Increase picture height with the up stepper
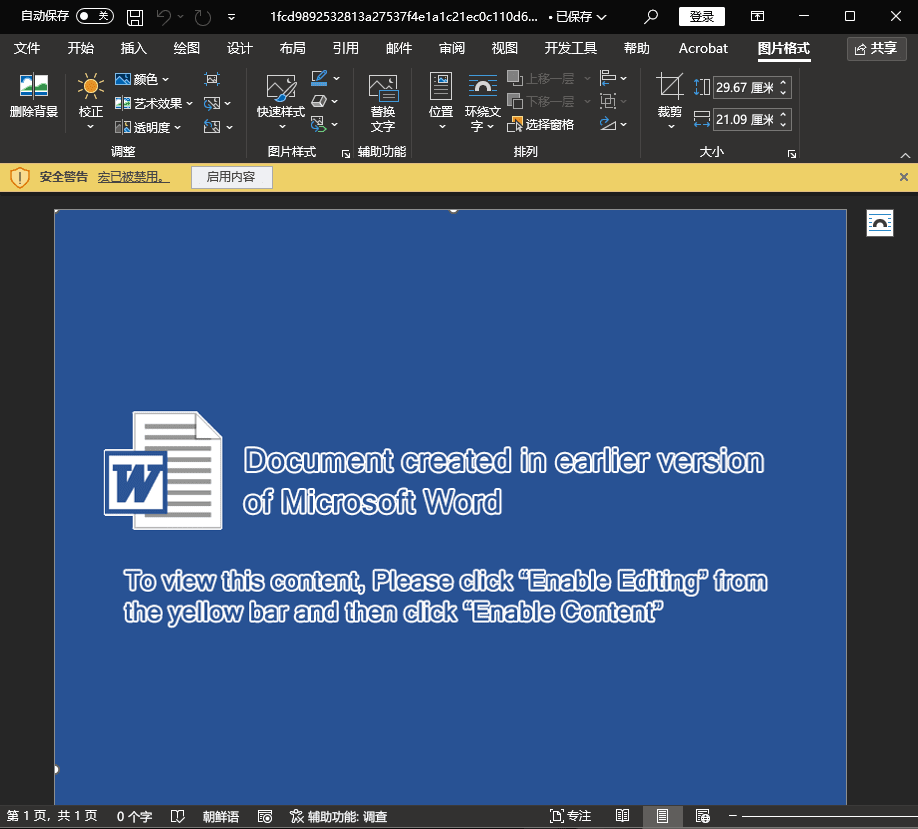The width and height of the screenshot is (918, 829). pyautogui.click(x=783, y=82)
